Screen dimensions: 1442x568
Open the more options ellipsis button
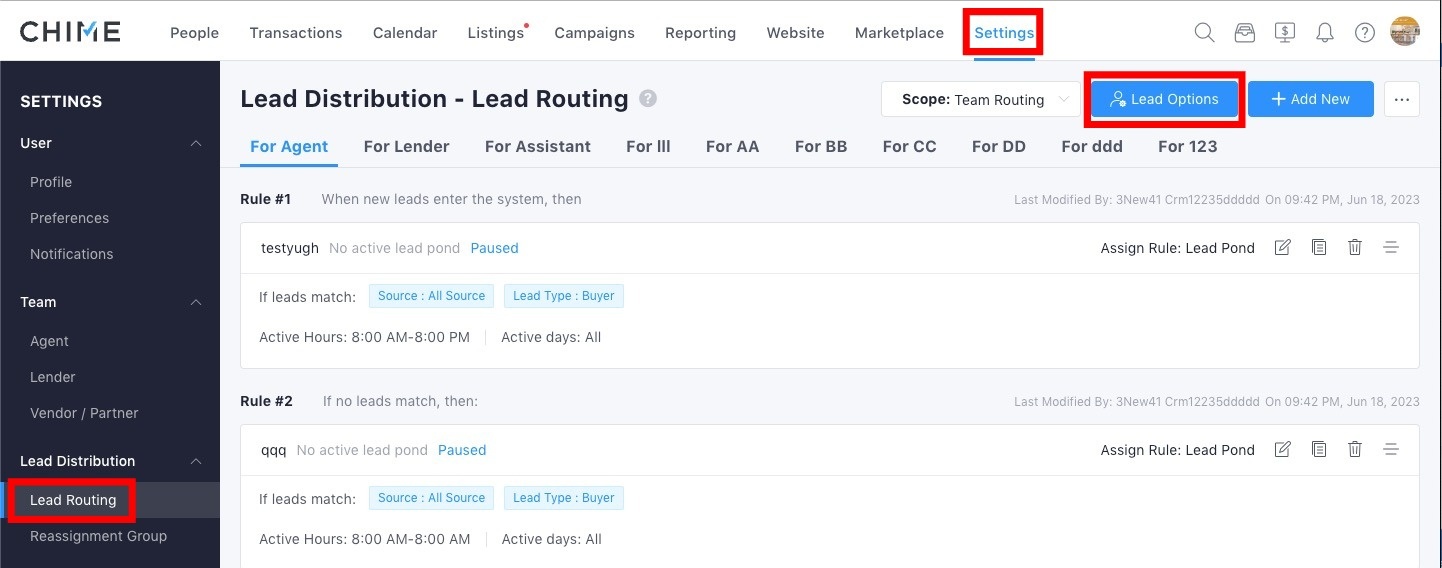1401,99
